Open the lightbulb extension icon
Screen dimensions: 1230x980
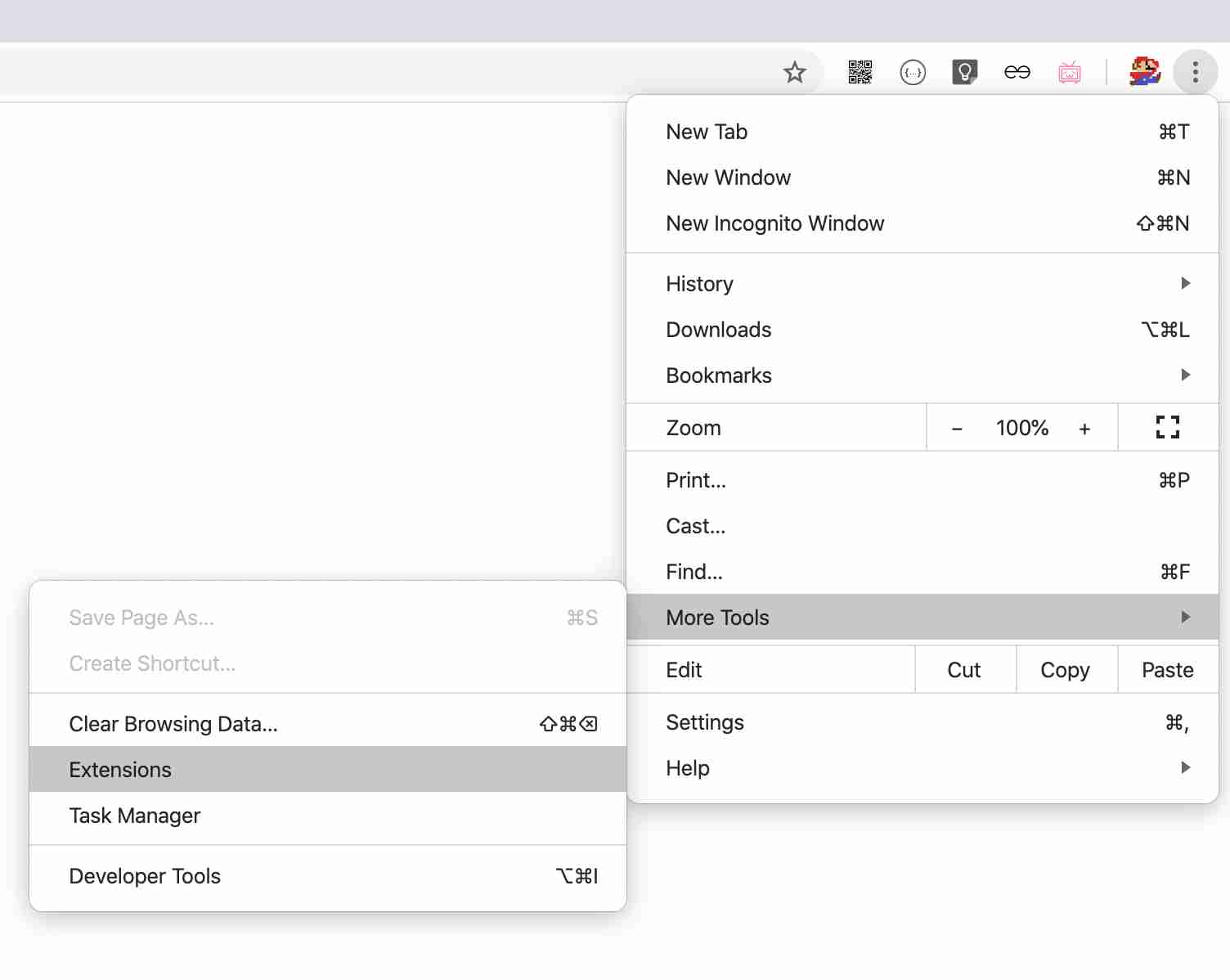click(x=965, y=73)
